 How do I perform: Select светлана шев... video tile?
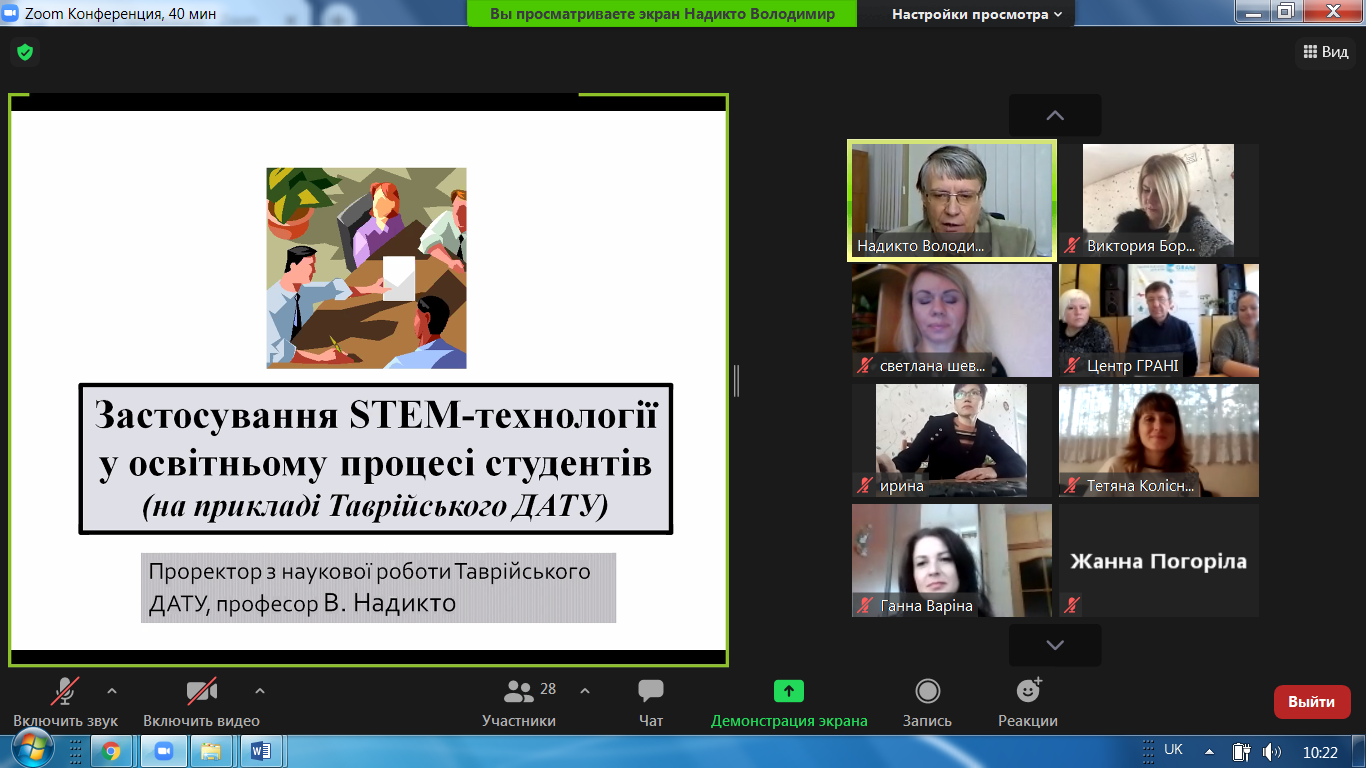[952, 320]
